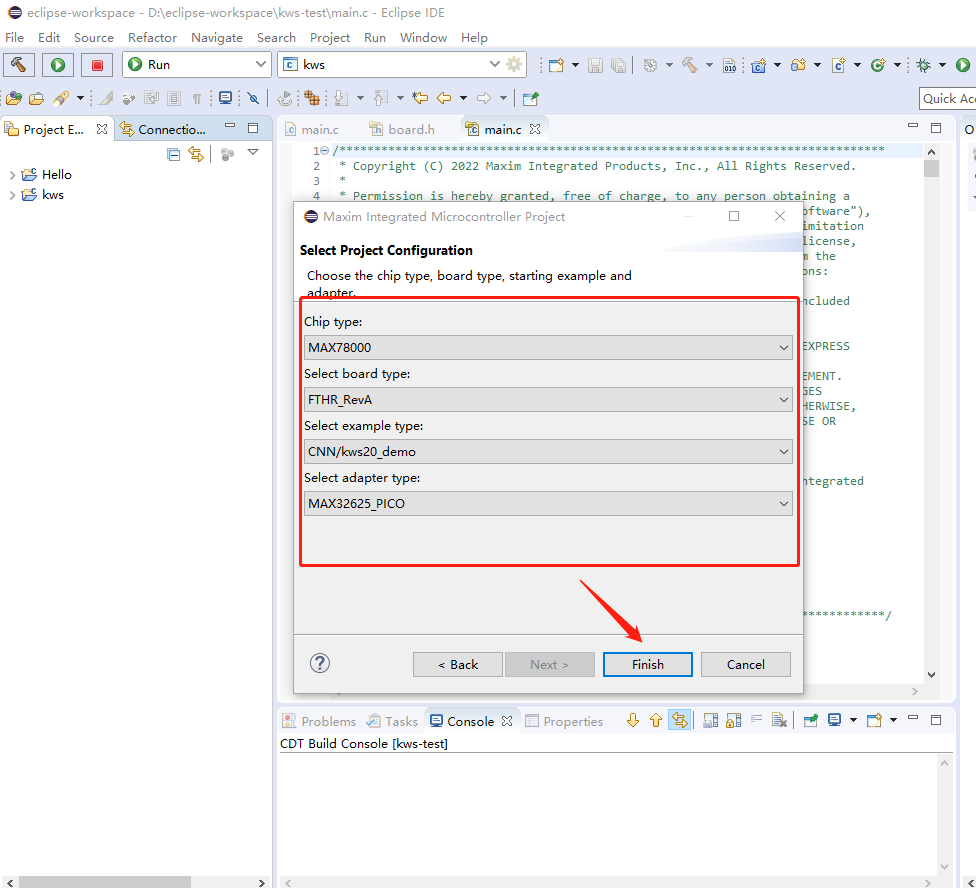976x888 pixels.
Task: Click the Back navigation arrow icon
Action: point(444,98)
